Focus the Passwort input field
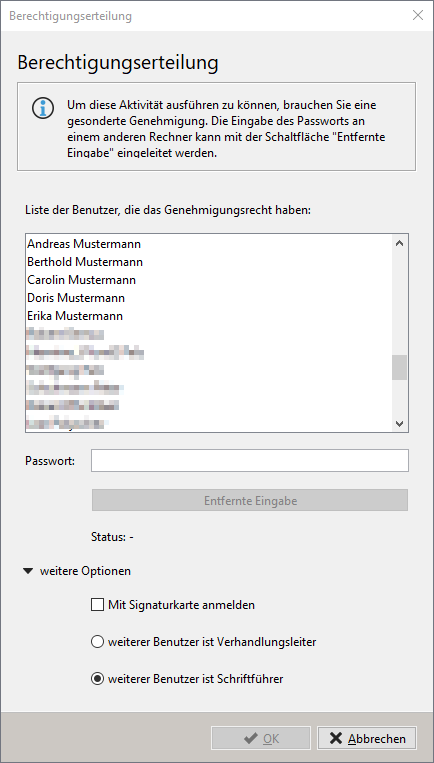Image resolution: width=434 pixels, height=763 pixels. 250,460
